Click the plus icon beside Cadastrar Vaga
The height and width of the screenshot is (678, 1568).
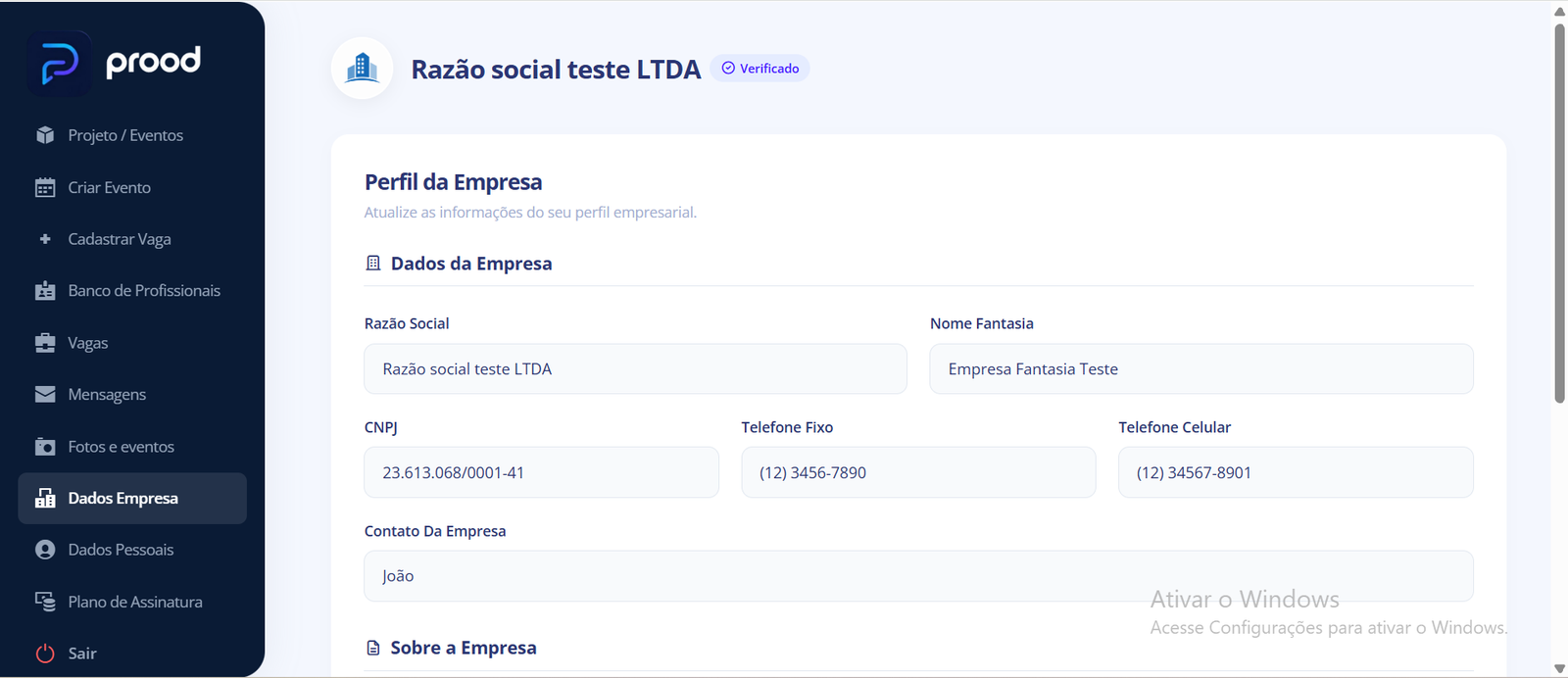tap(45, 239)
